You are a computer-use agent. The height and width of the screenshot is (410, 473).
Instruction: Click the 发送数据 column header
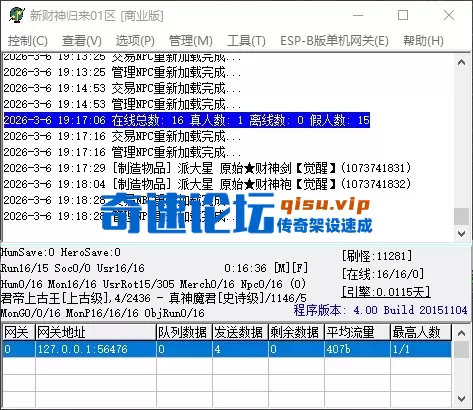point(241,332)
